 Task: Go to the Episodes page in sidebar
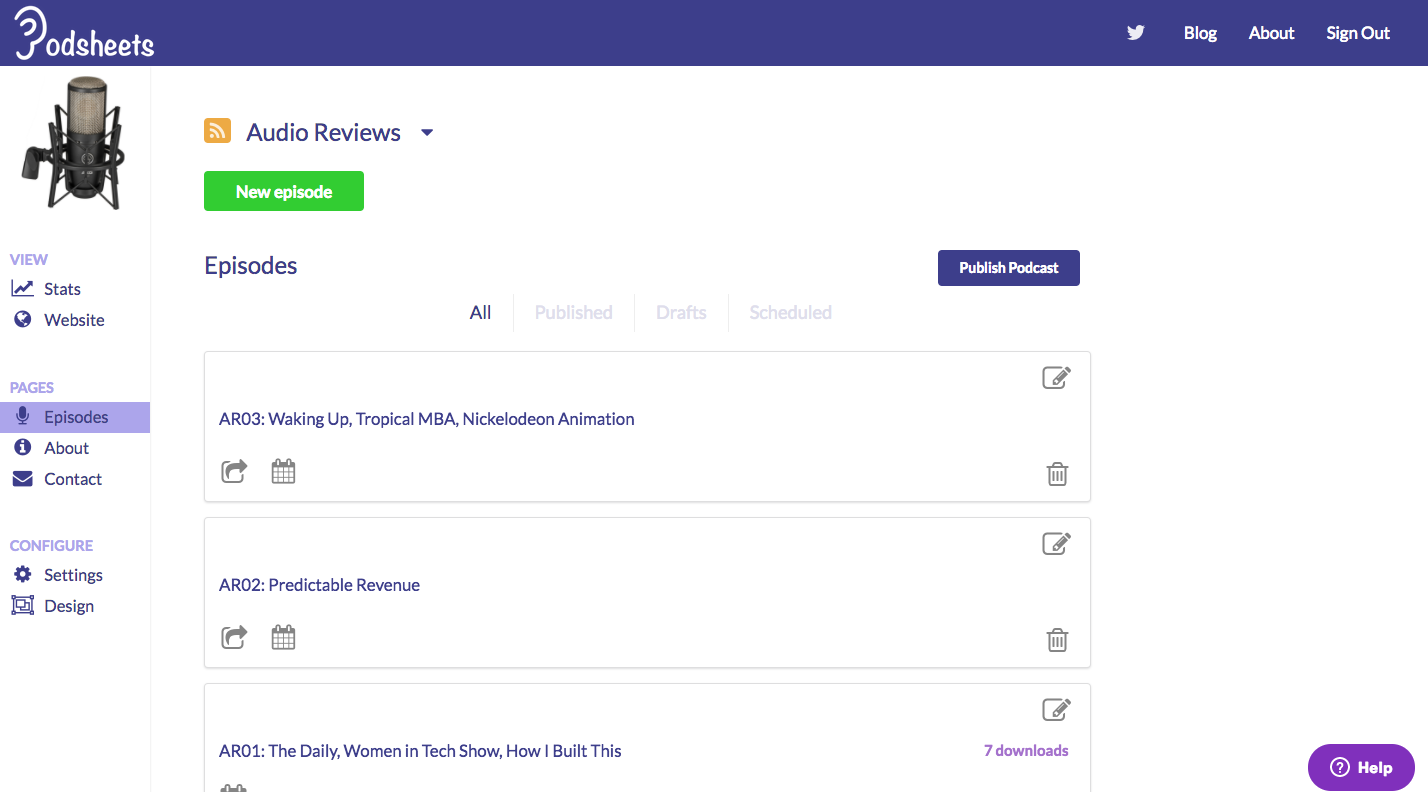click(x=75, y=417)
